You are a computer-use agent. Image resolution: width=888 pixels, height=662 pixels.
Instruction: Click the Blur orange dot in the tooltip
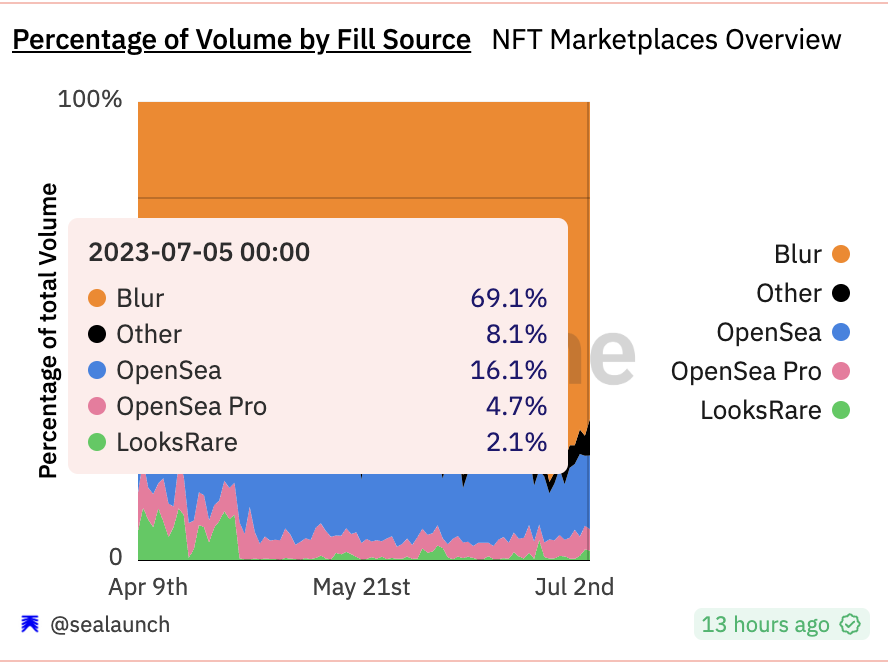pyautogui.click(x=97, y=298)
